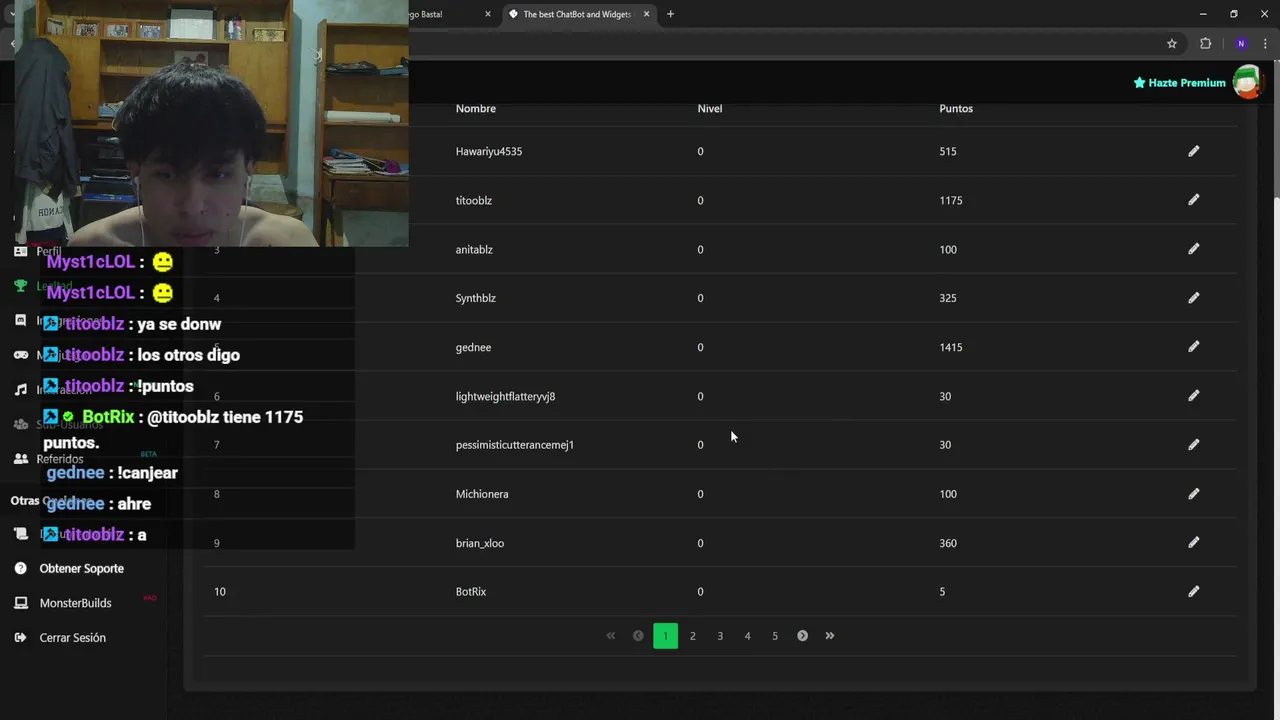Open Referidos in the sidebar
This screenshot has height=720, width=1280.
tap(59, 459)
